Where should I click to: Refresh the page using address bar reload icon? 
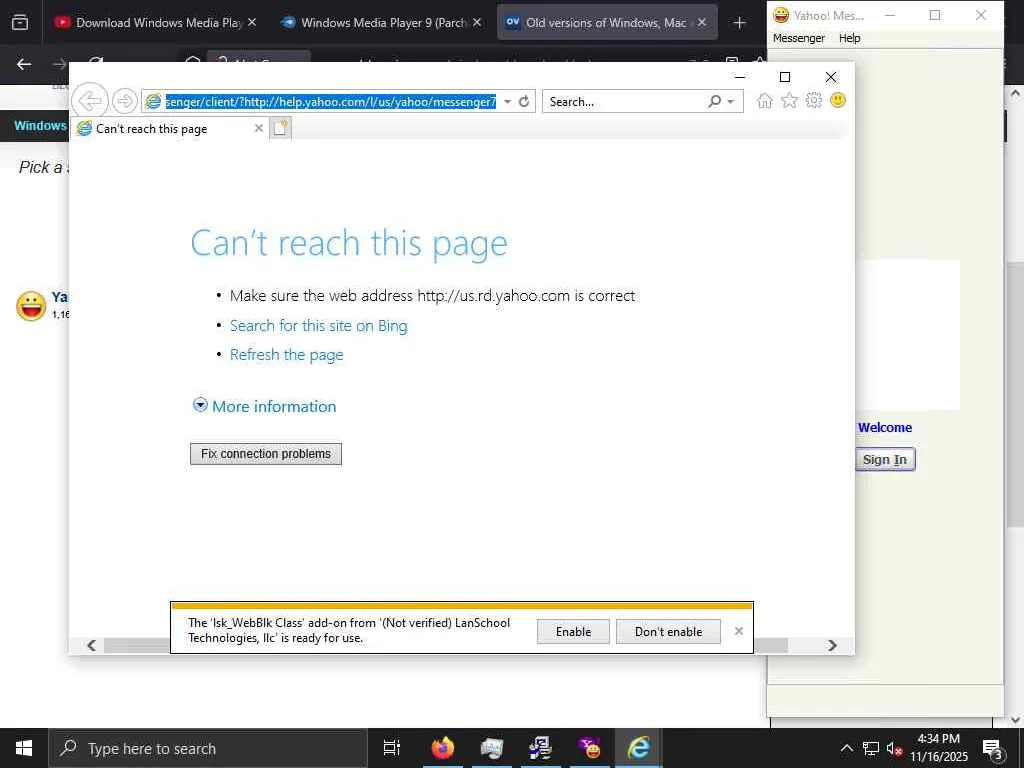click(x=524, y=101)
